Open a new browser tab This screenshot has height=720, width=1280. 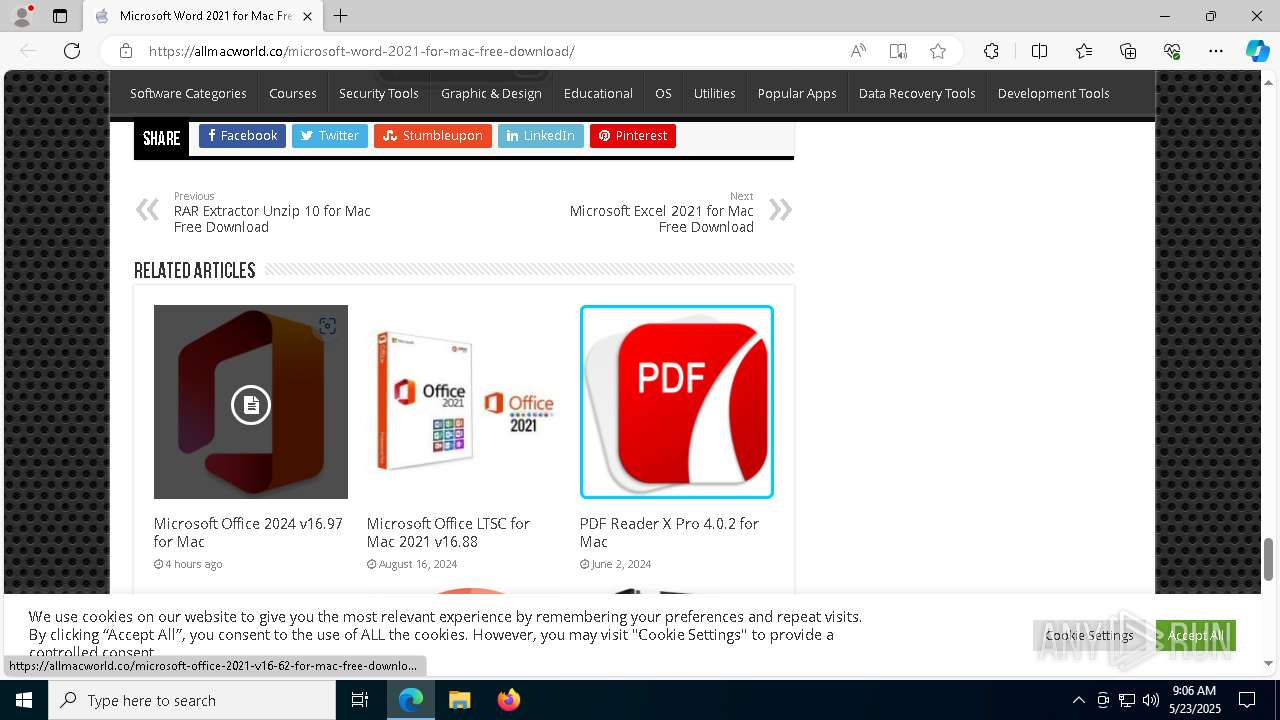341,16
